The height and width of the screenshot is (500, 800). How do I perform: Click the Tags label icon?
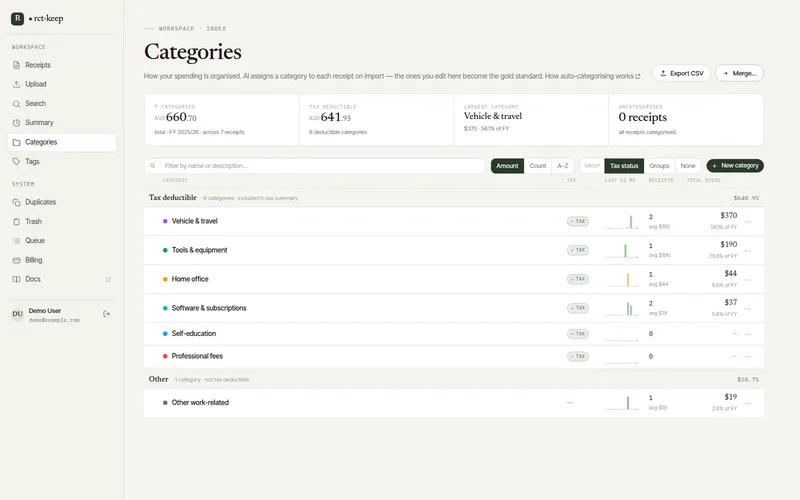[16, 162]
